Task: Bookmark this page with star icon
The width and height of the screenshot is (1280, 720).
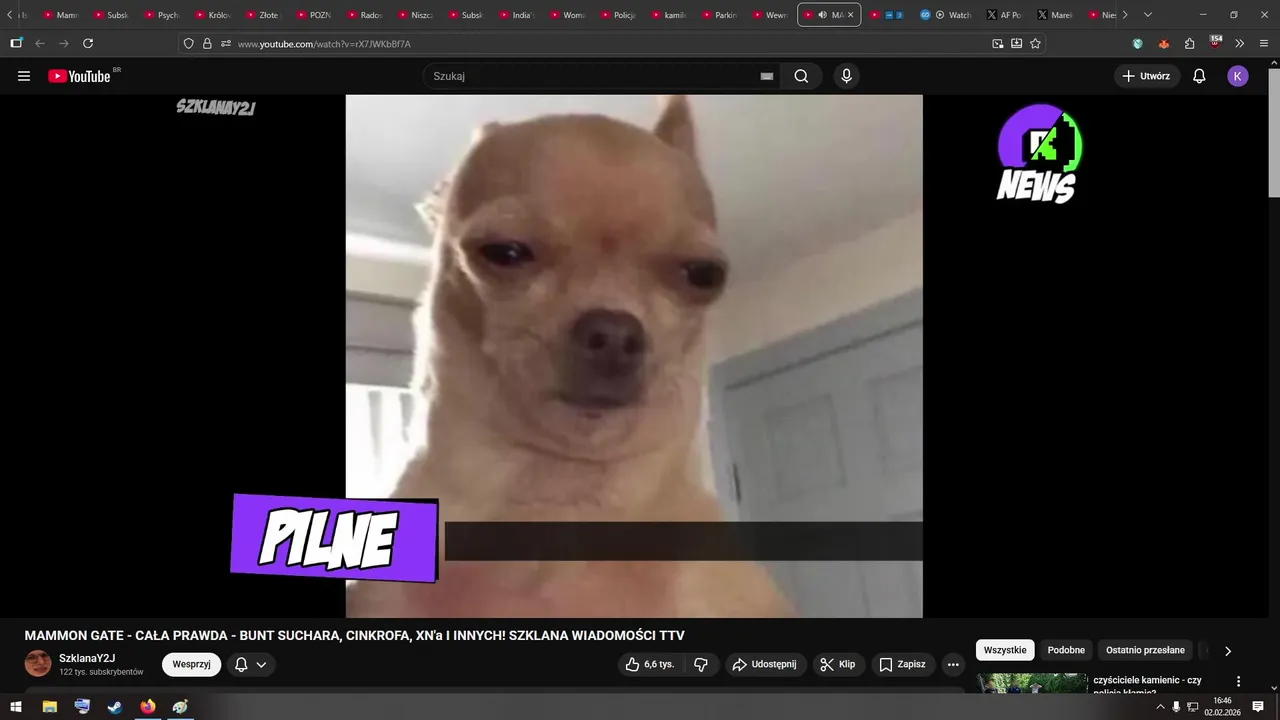Action: (x=1035, y=43)
